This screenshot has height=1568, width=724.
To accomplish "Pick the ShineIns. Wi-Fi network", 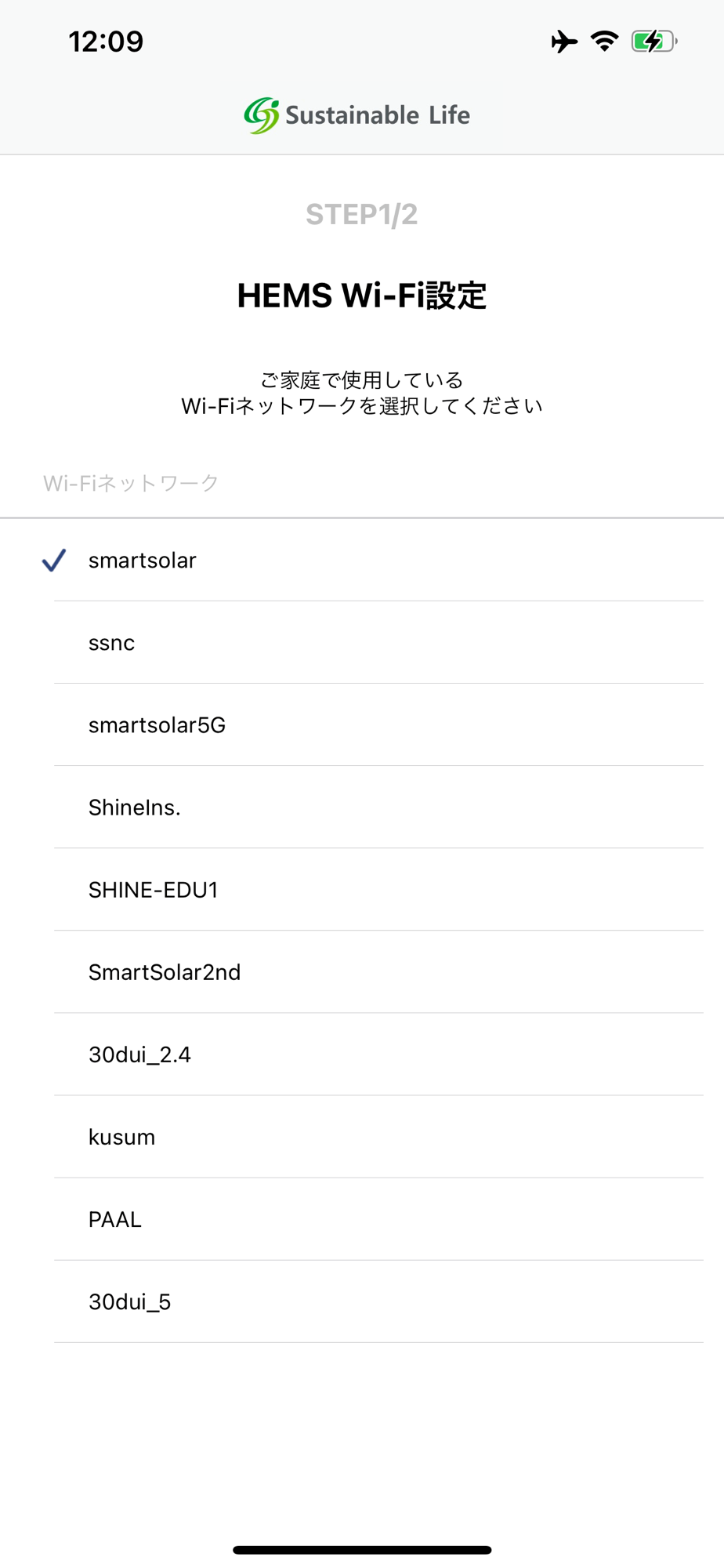I will click(x=135, y=808).
